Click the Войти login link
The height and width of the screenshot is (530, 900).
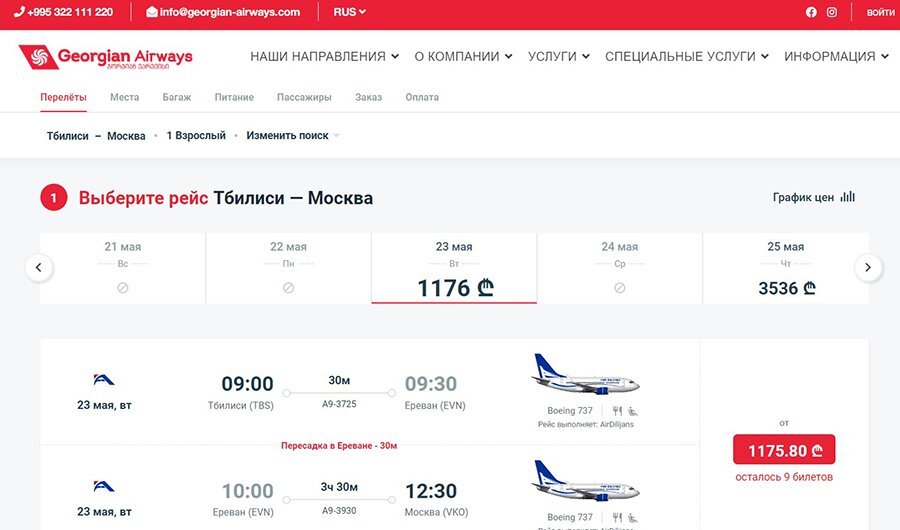[880, 12]
